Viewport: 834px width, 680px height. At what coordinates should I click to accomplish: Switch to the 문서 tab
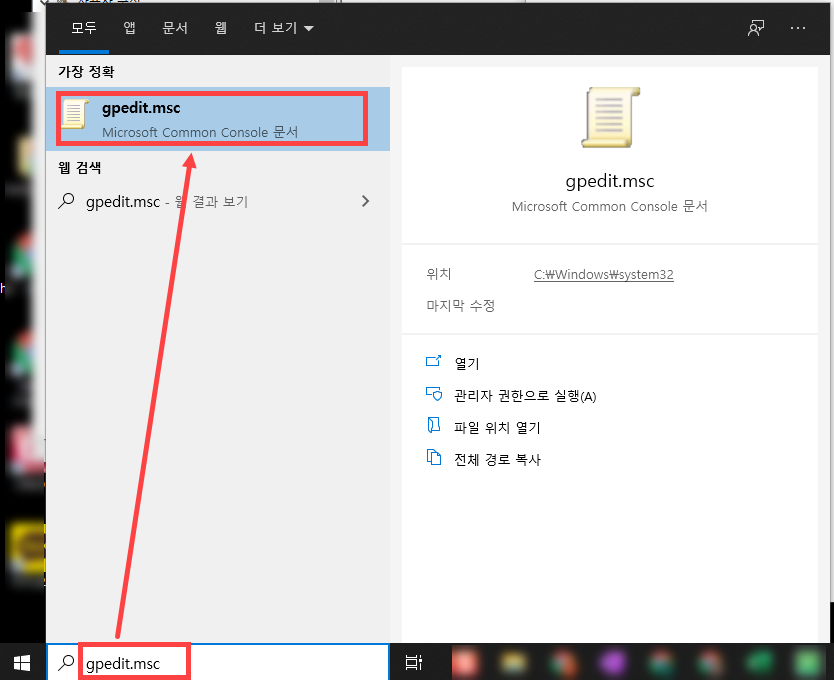175,28
